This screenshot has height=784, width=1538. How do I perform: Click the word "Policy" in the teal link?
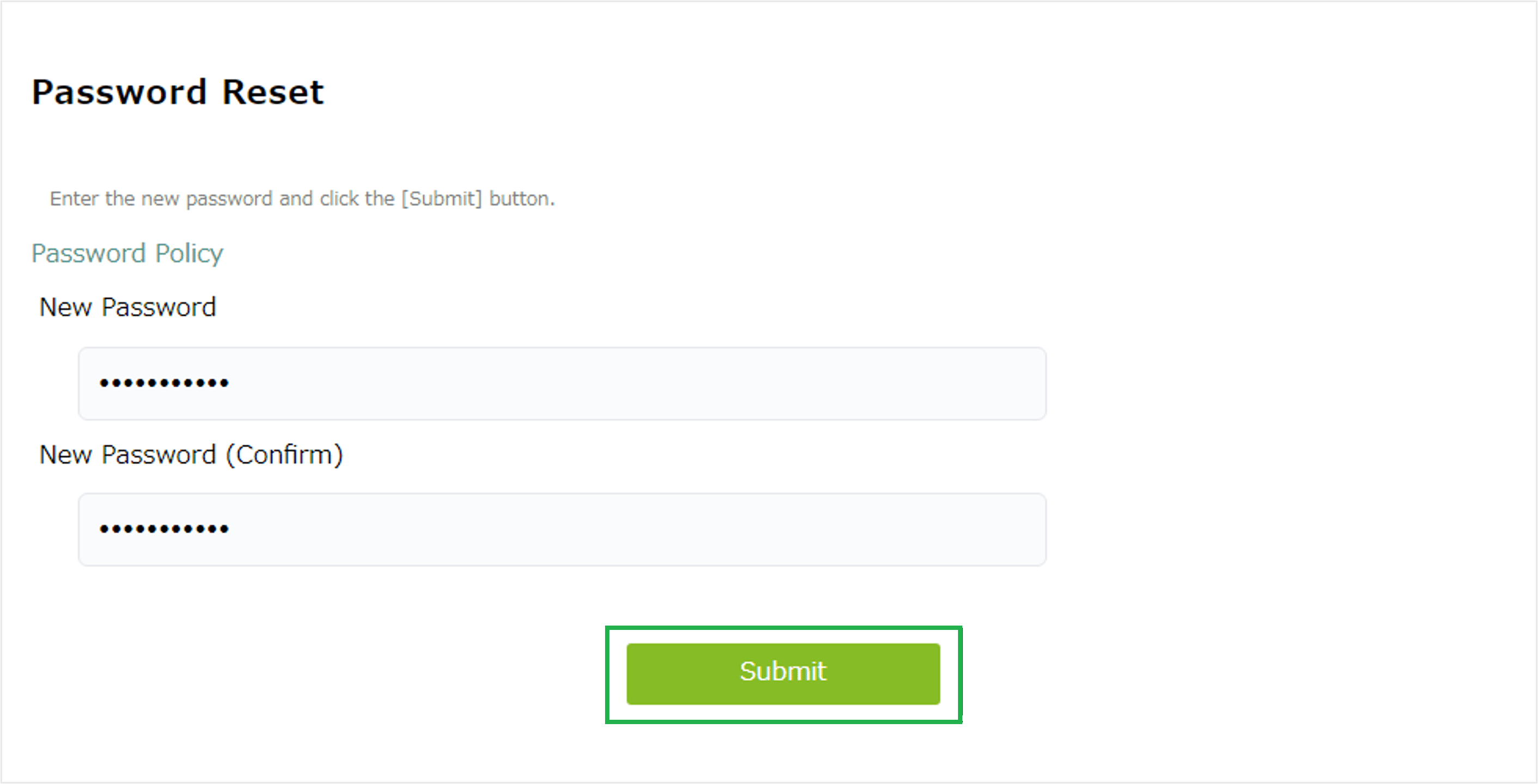click(x=188, y=254)
